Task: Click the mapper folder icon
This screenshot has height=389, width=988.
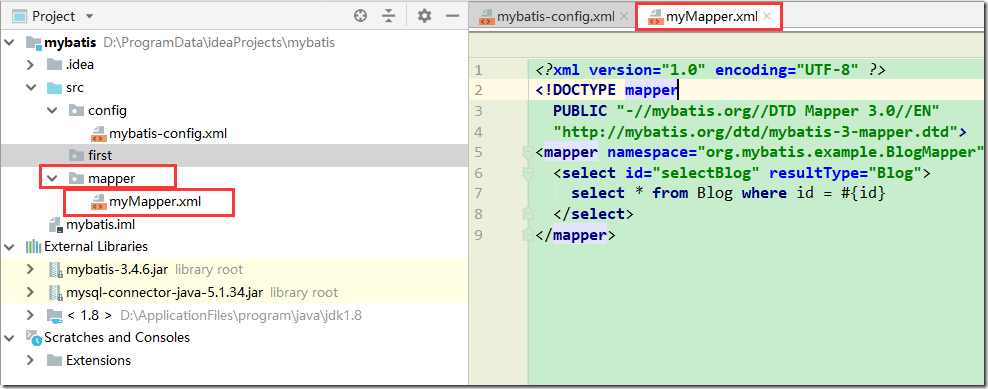Action: (x=76, y=178)
